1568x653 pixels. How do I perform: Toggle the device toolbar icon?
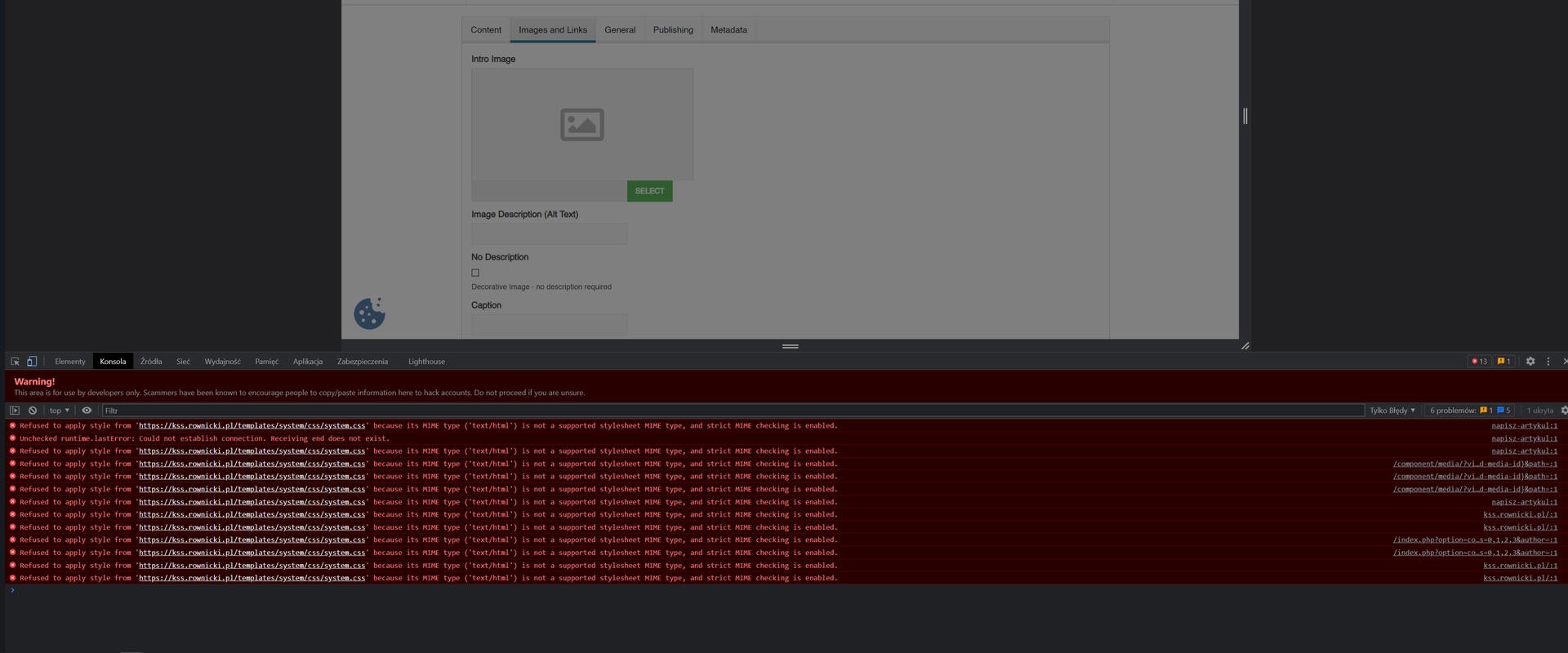32,362
